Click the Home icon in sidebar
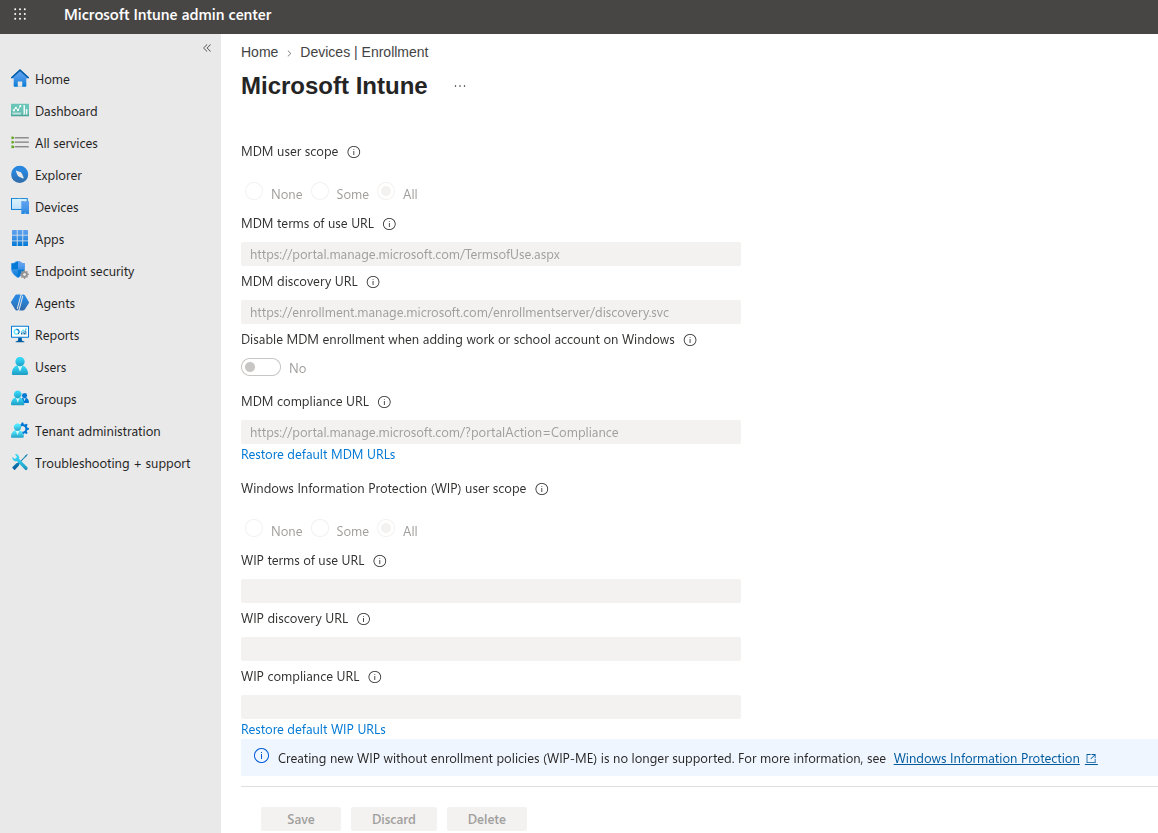The image size is (1158, 833). [20, 78]
